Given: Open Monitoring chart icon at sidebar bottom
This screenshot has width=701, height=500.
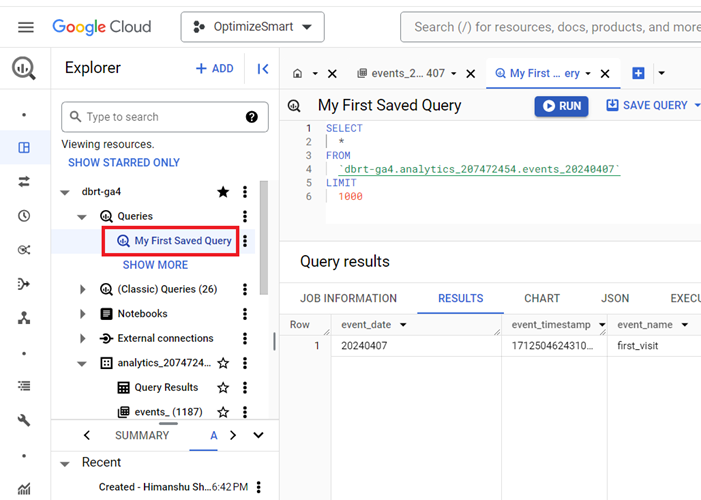Looking at the screenshot, I should [x=24, y=488].
